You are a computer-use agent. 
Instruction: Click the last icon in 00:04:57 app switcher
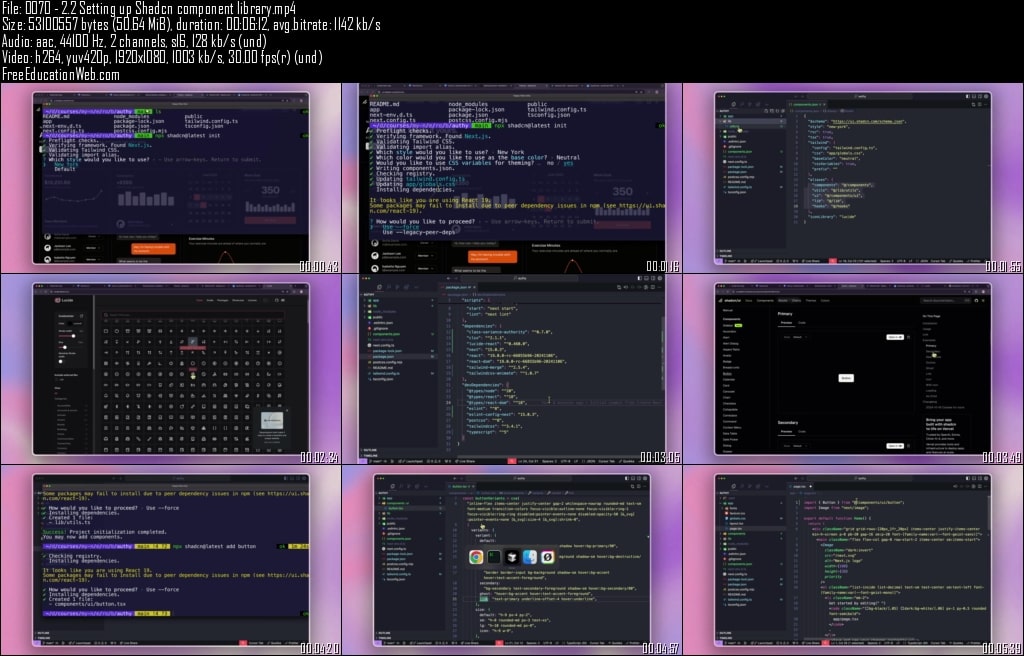click(548, 557)
